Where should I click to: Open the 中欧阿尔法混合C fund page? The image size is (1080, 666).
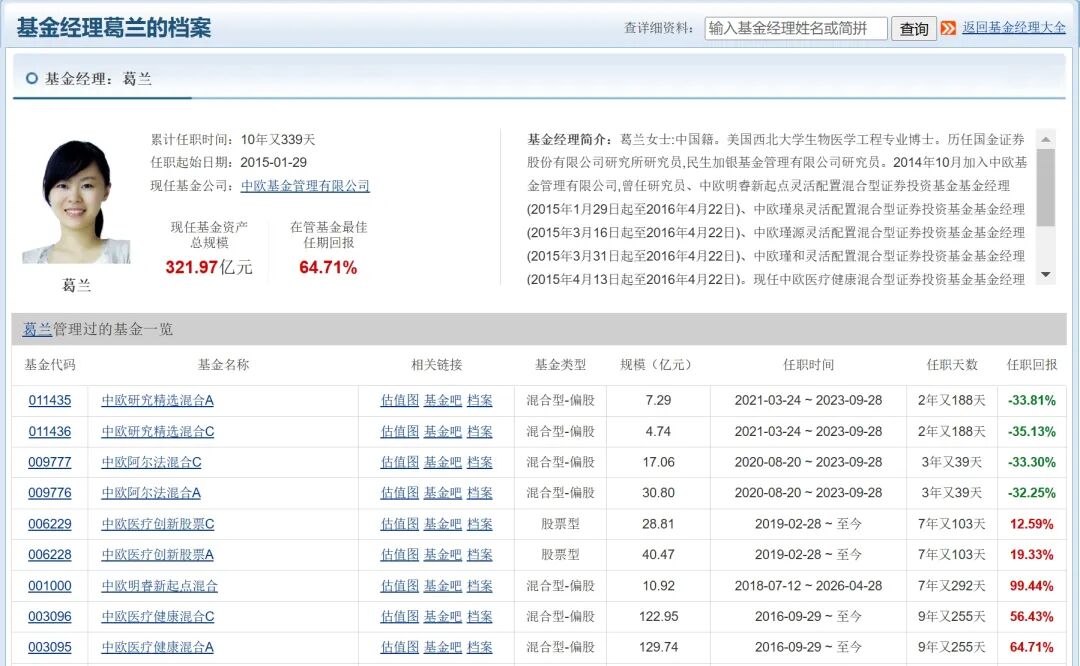point(152,462)
